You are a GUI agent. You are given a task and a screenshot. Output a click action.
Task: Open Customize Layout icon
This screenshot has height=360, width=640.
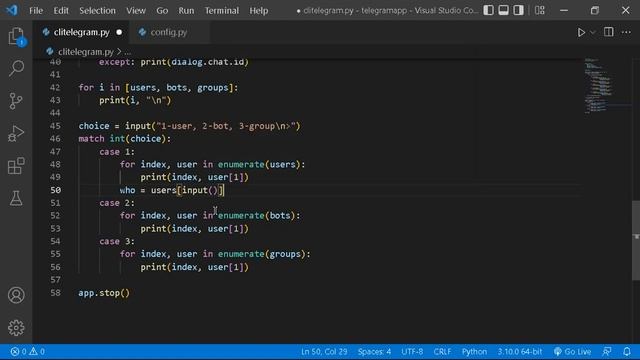pyautogui.click(x=540, y=10)
